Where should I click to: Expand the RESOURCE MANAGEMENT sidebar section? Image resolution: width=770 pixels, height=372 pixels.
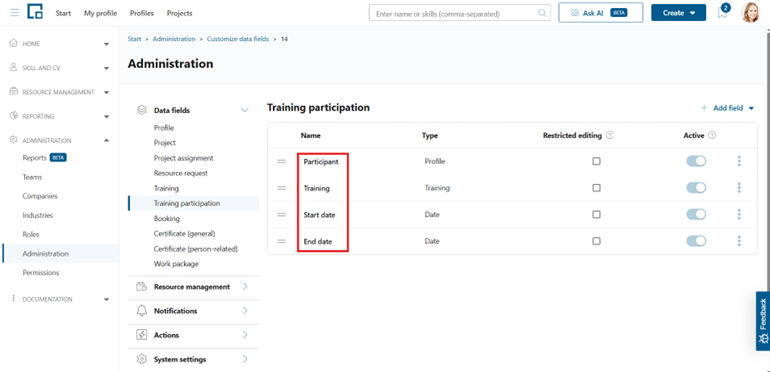tap(107, 92)
